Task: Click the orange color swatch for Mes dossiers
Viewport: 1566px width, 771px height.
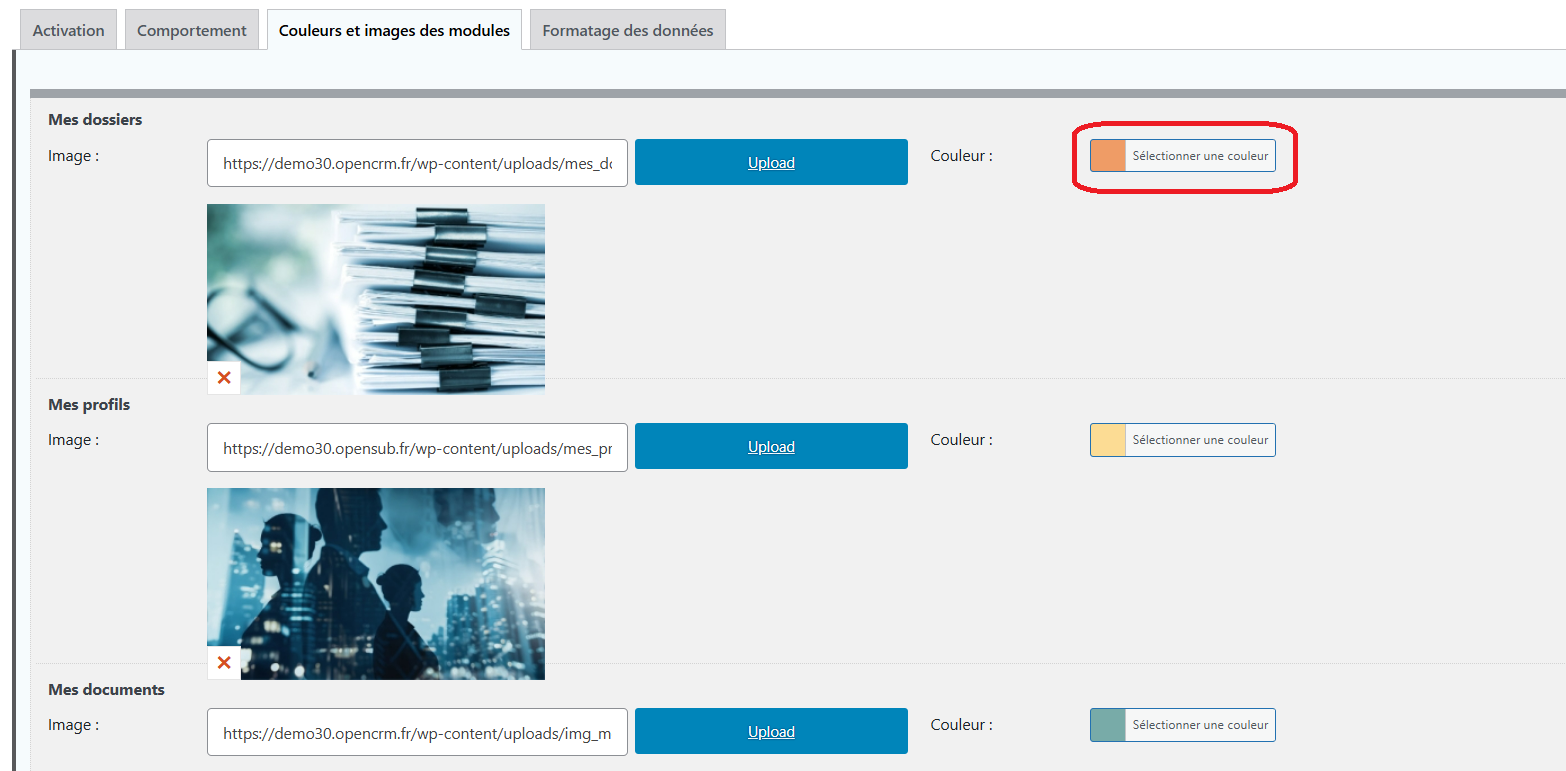Action: click(x=1108, y=156)
